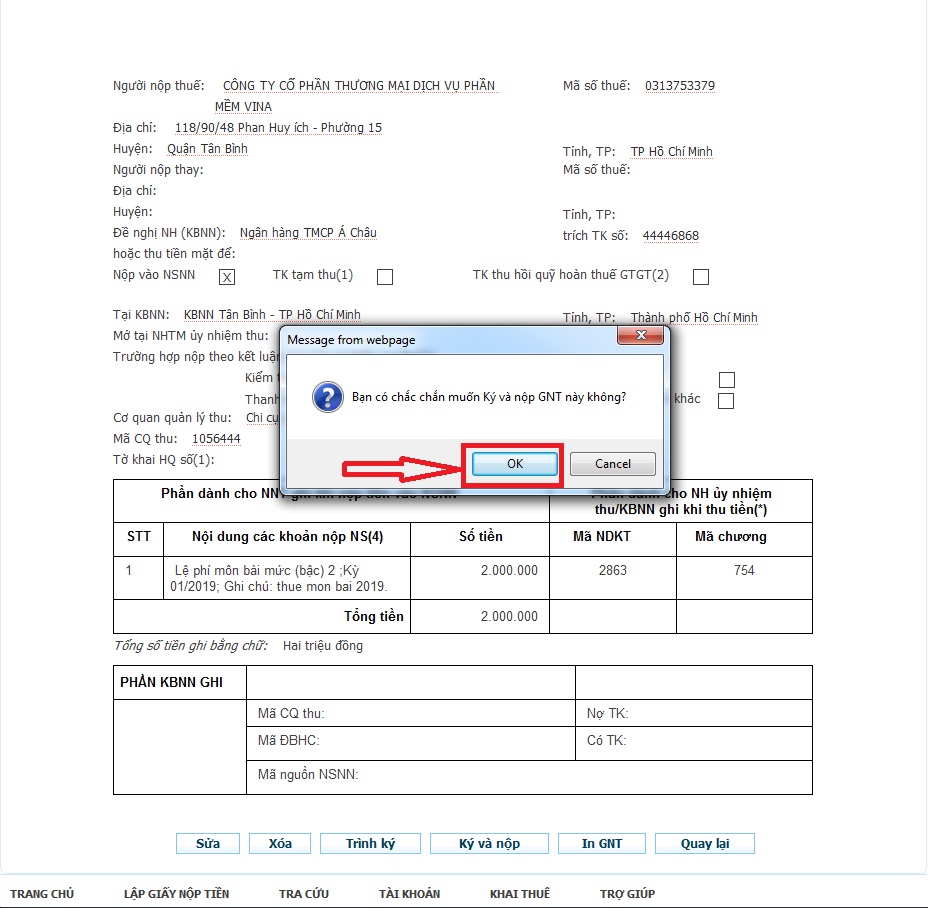The height and width of the screenshot is (908, 928).
Task: Open the TRANG CHỦ menu
Action: (42, 893)
